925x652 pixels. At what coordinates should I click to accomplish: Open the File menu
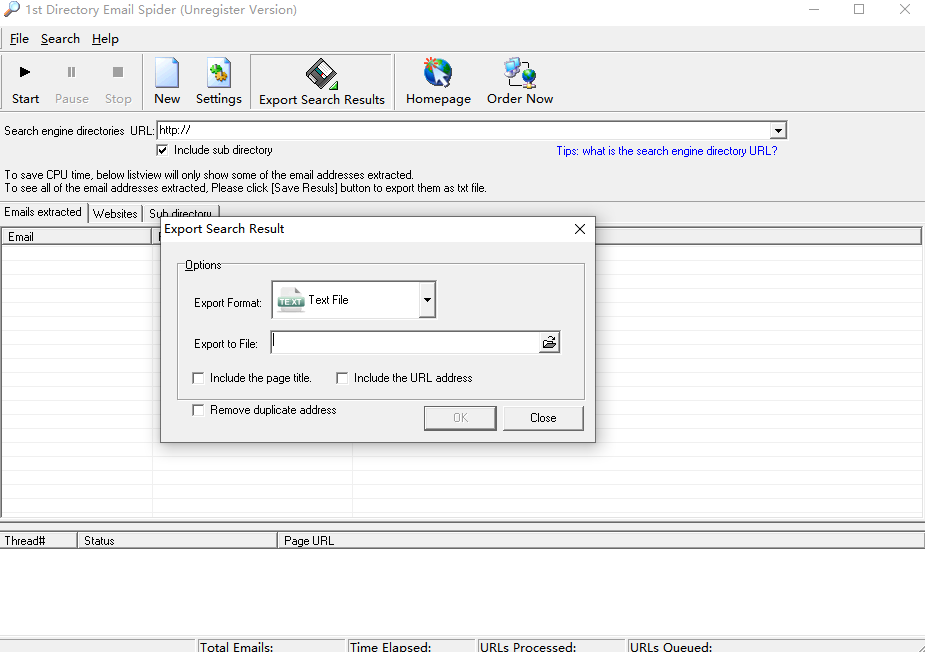19,39
